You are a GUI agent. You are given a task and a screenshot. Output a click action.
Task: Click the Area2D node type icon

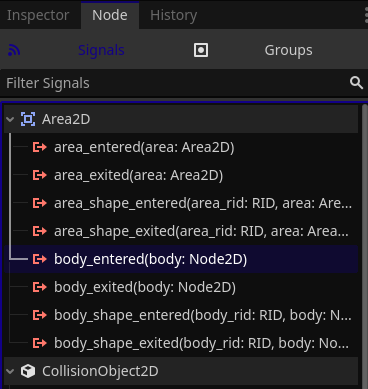[28, 119]
